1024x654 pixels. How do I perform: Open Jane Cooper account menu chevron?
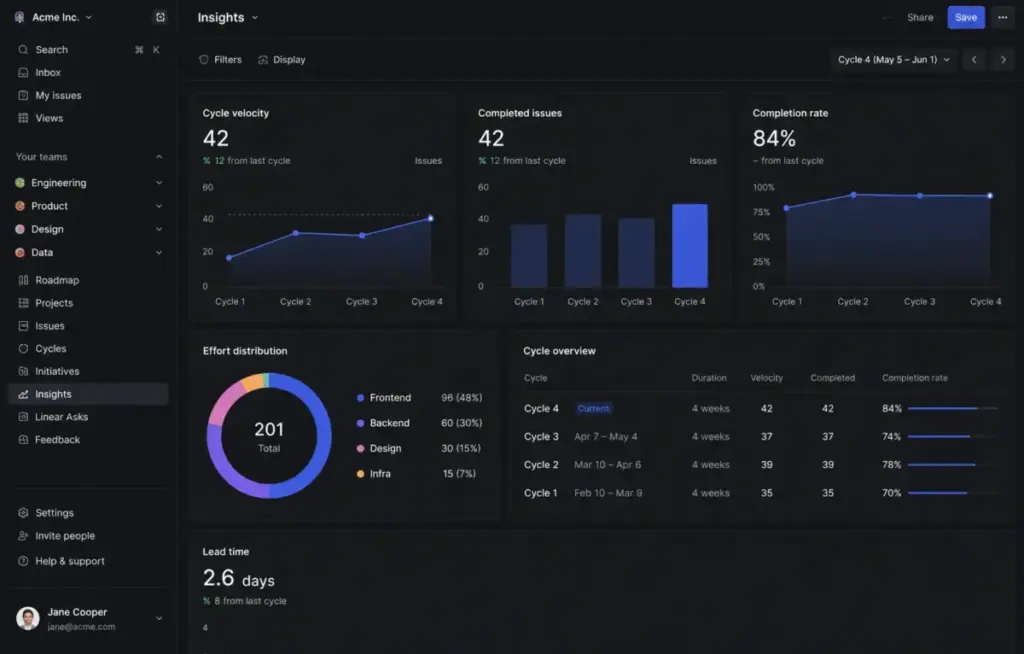tap(159, 618)
